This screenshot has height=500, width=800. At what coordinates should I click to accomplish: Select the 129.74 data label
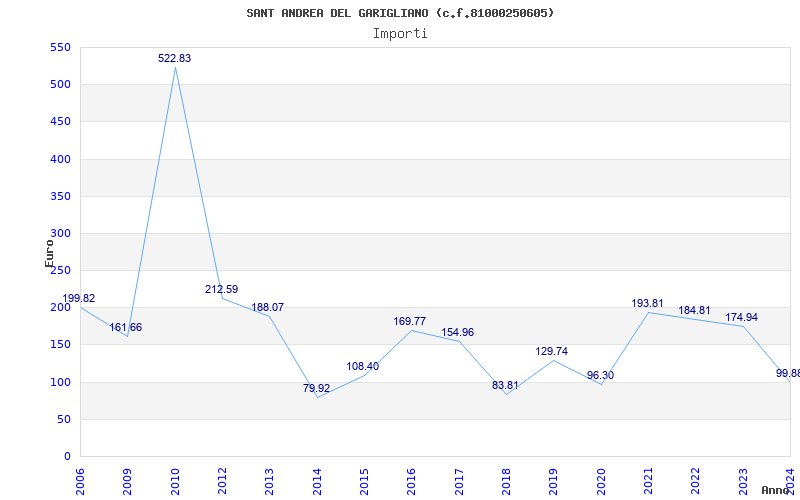click(552, 352)
